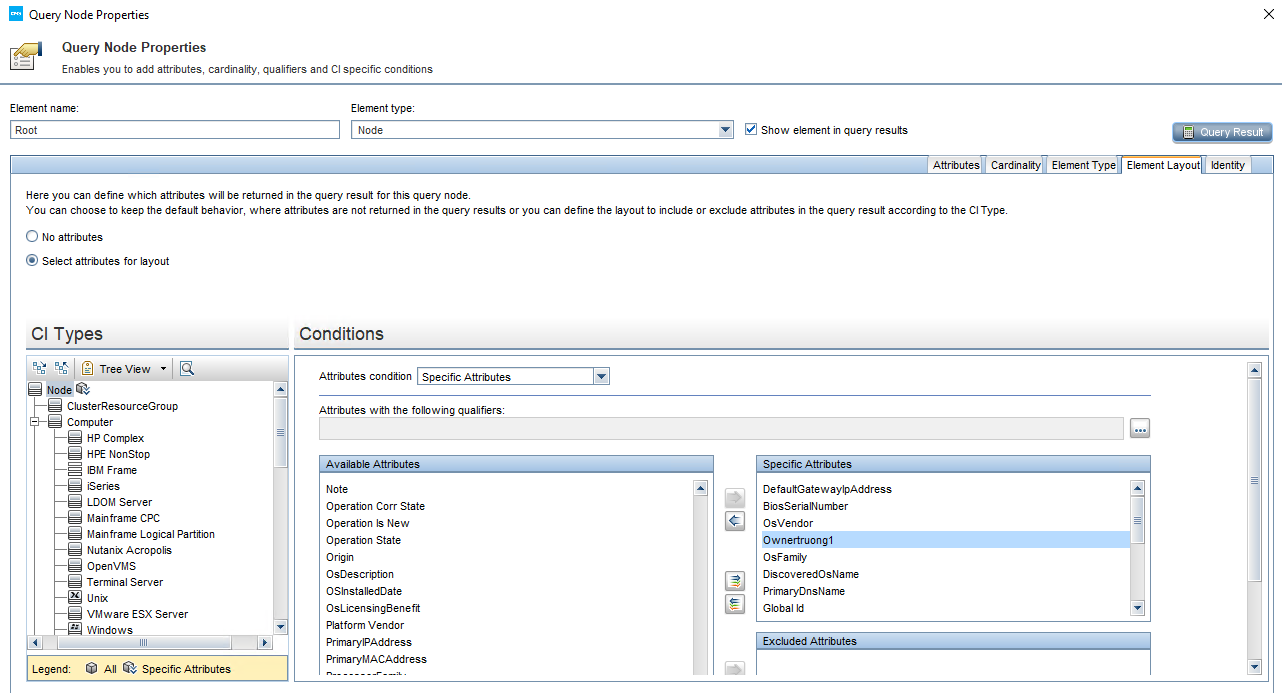Uncheck Show element in query results
Image resolution: width=1282 pixels, height=693 pixels.
750,129
